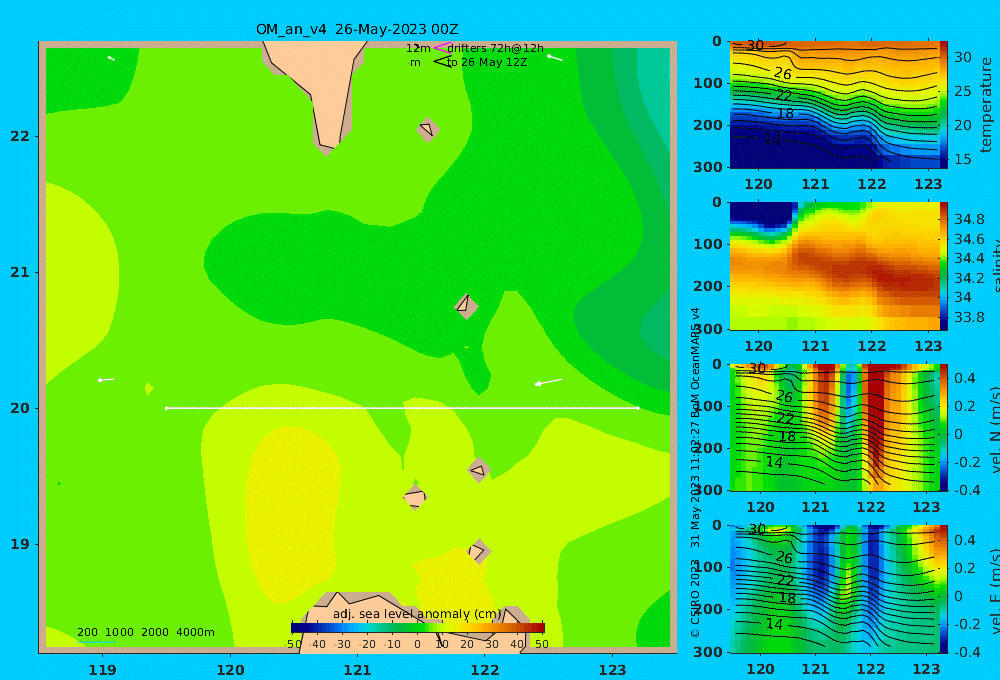Click the vertical 'BoM OceanMAPS v4' credit text
Viewport: 1000px width, 680px height.
695,362
